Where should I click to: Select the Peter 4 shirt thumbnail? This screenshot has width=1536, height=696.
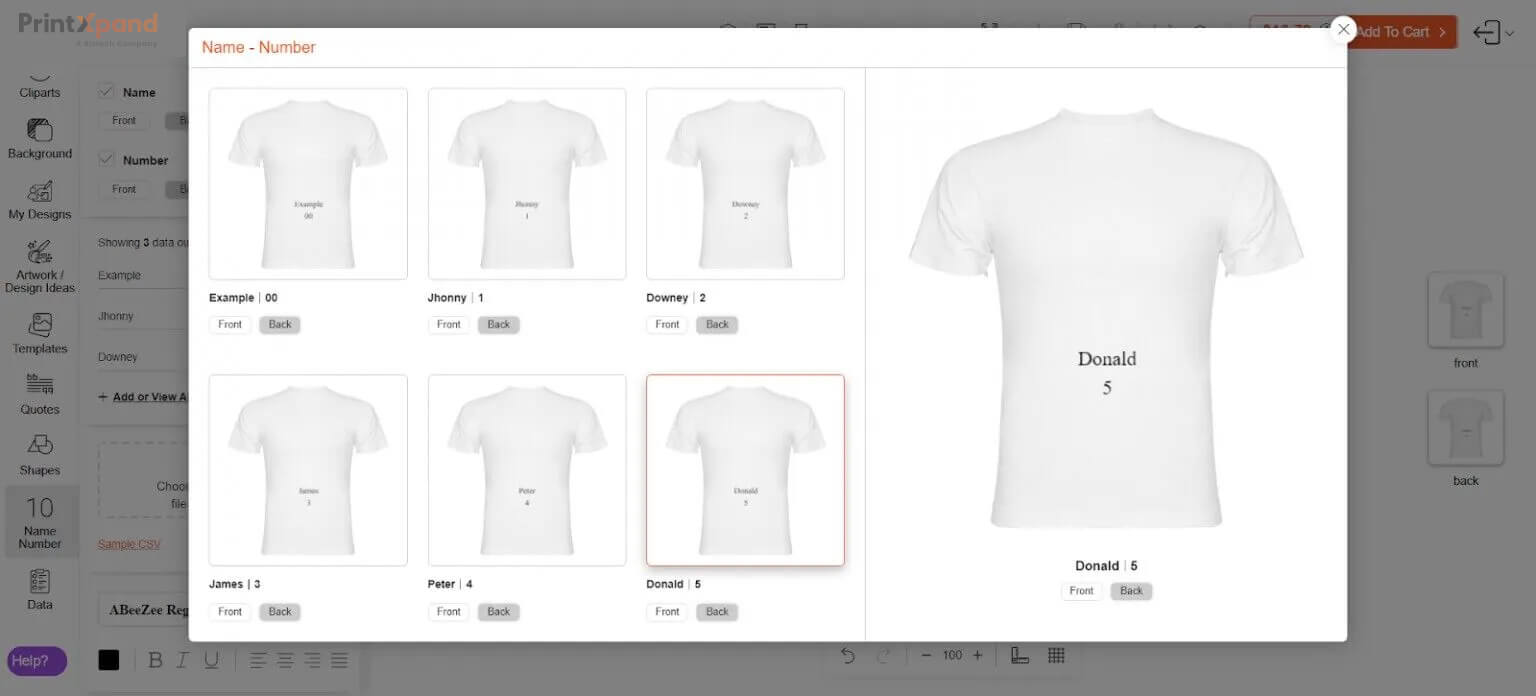[x=527, y=470]
